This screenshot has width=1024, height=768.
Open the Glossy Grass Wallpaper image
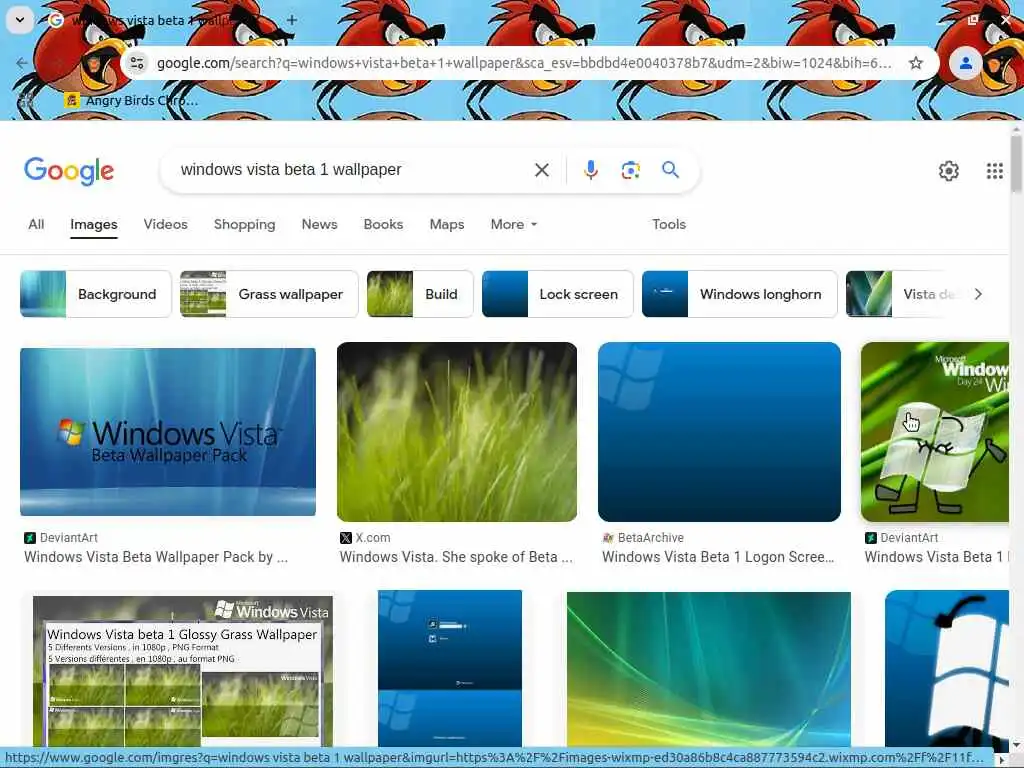[183, 671]
